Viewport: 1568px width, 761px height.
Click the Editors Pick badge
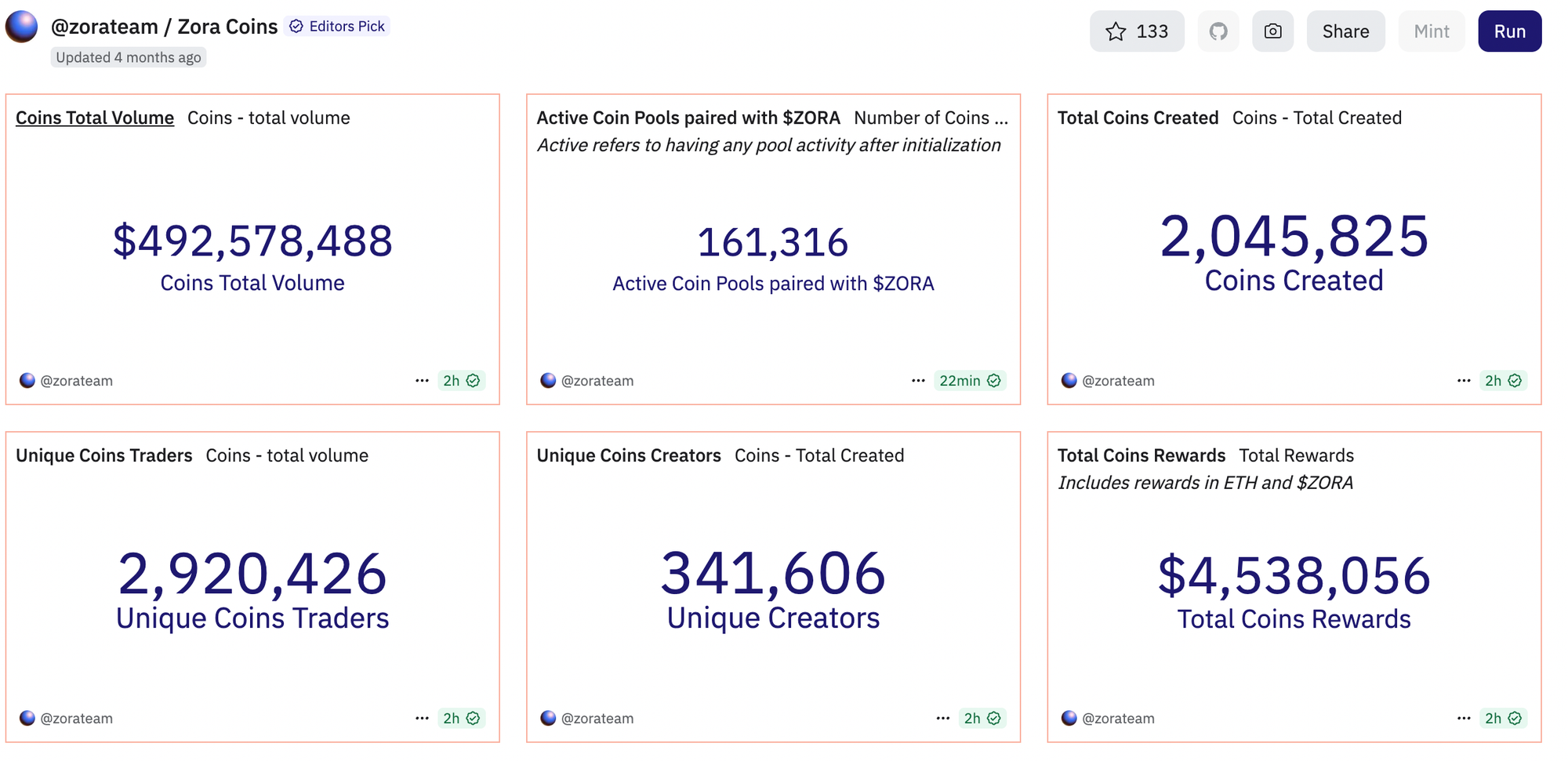(x=338, y=27)
